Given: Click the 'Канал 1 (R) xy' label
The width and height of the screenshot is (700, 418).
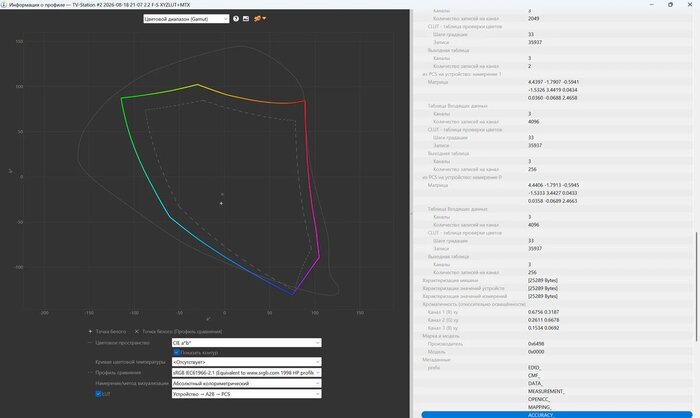Looking at the screenshot, I should pyautogui.click(x=442, y=312).
